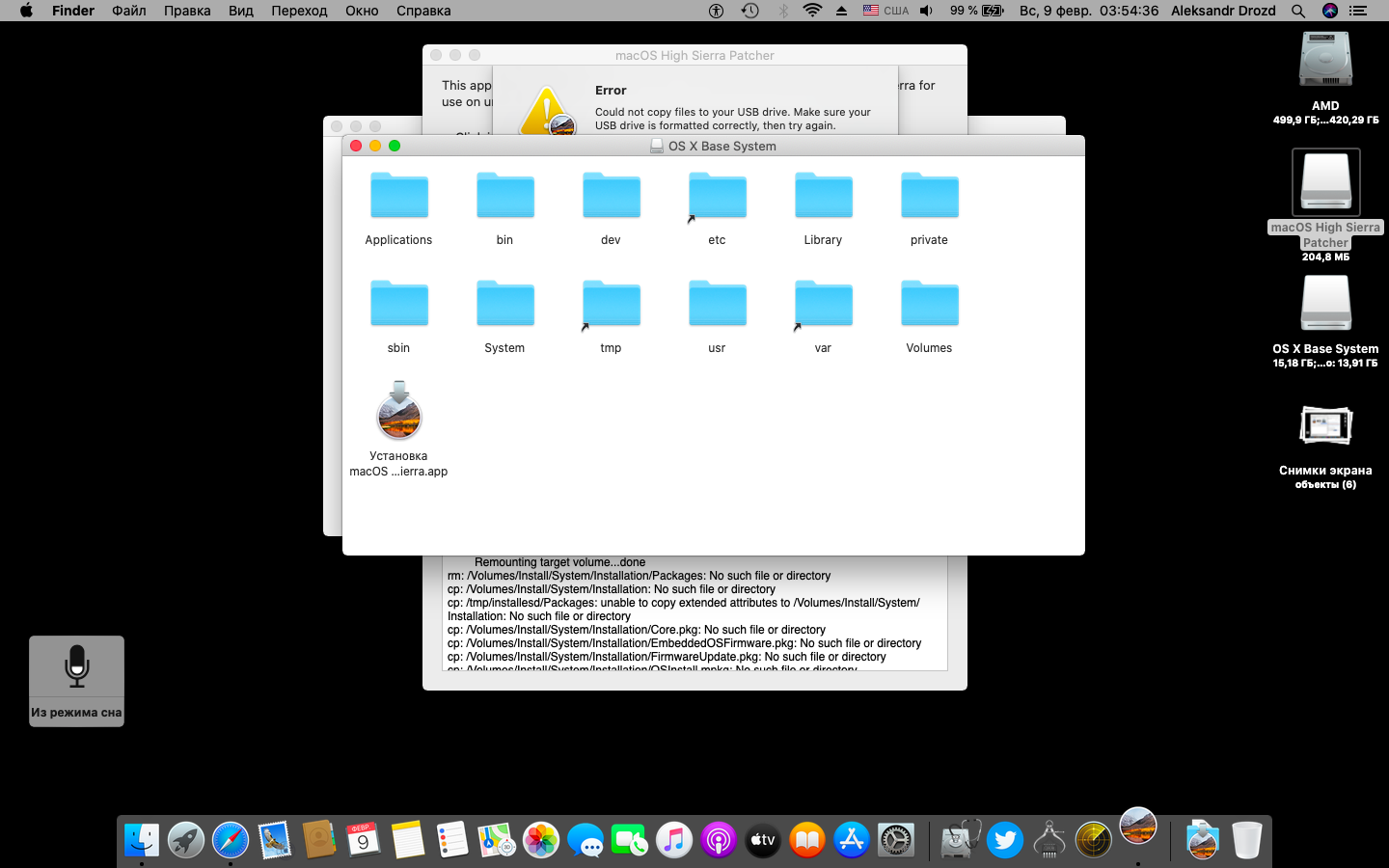Image resolution: width=1389 pixels, height=868 pixels.
Task: Open Messages from the Dock
Action: (x=586, y=840)
